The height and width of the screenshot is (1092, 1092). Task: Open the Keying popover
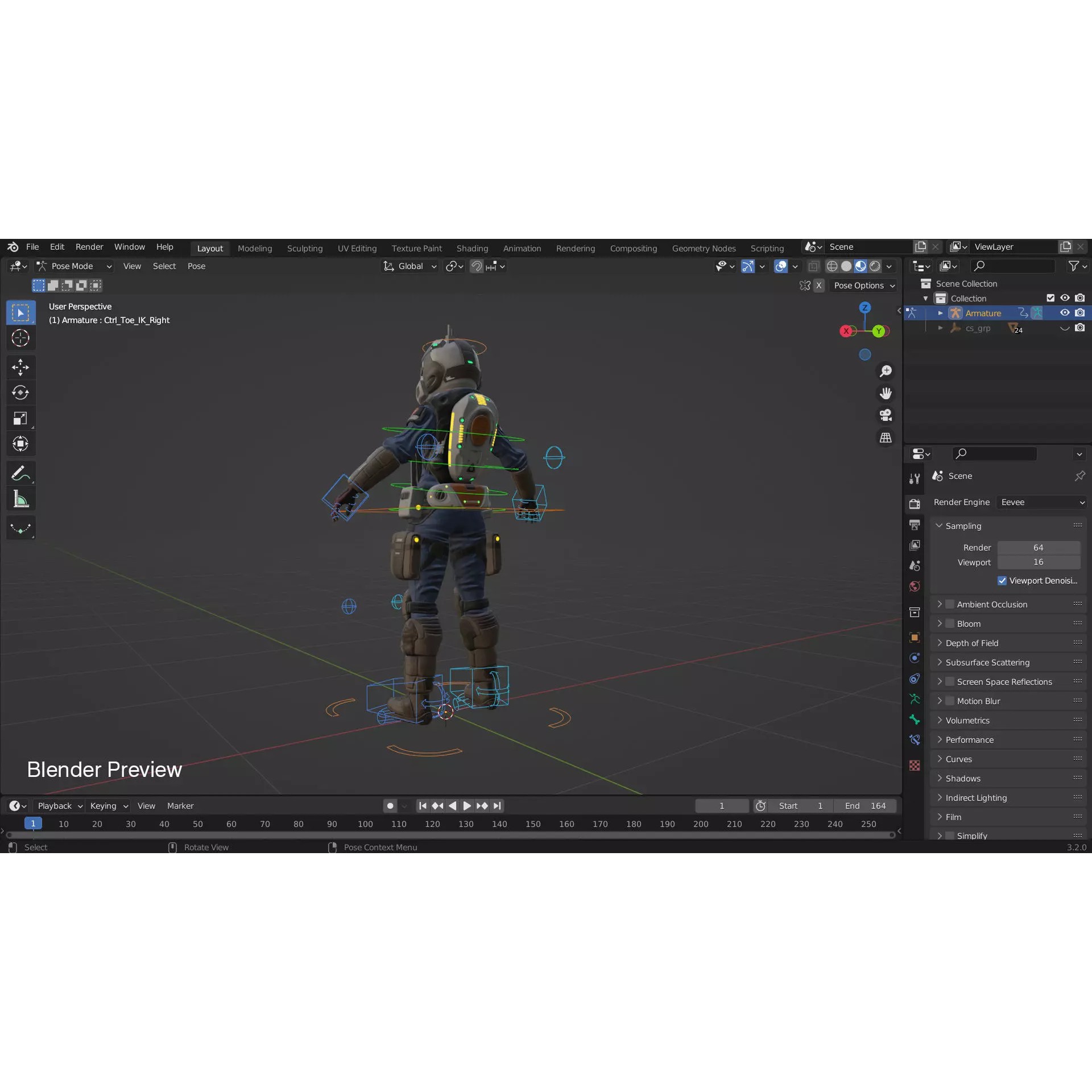point(108,806)
